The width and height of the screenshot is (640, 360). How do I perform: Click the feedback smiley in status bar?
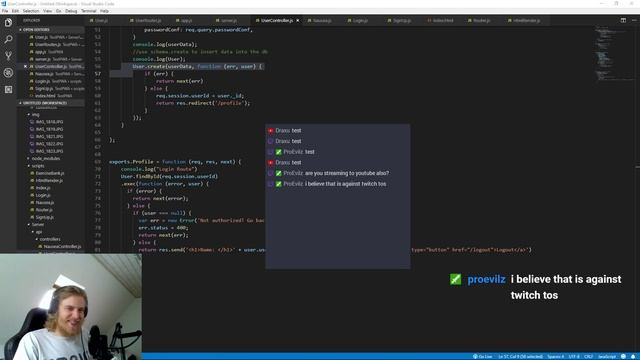(x=623, y=356)
